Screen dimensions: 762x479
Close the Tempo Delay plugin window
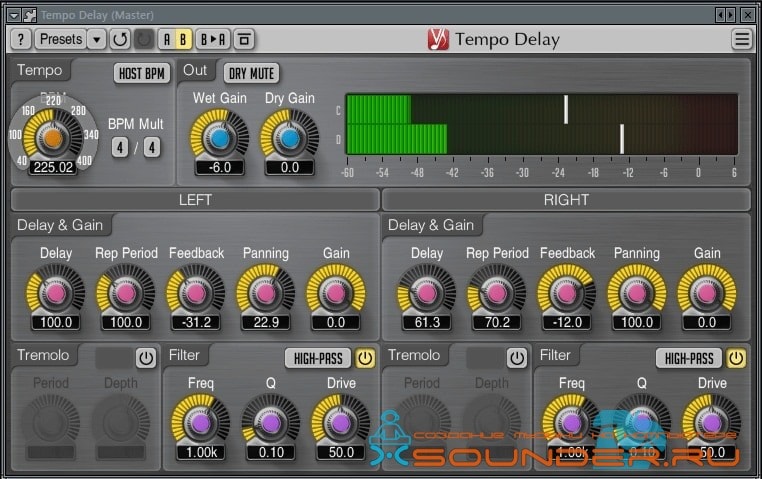tap(747, 15)
